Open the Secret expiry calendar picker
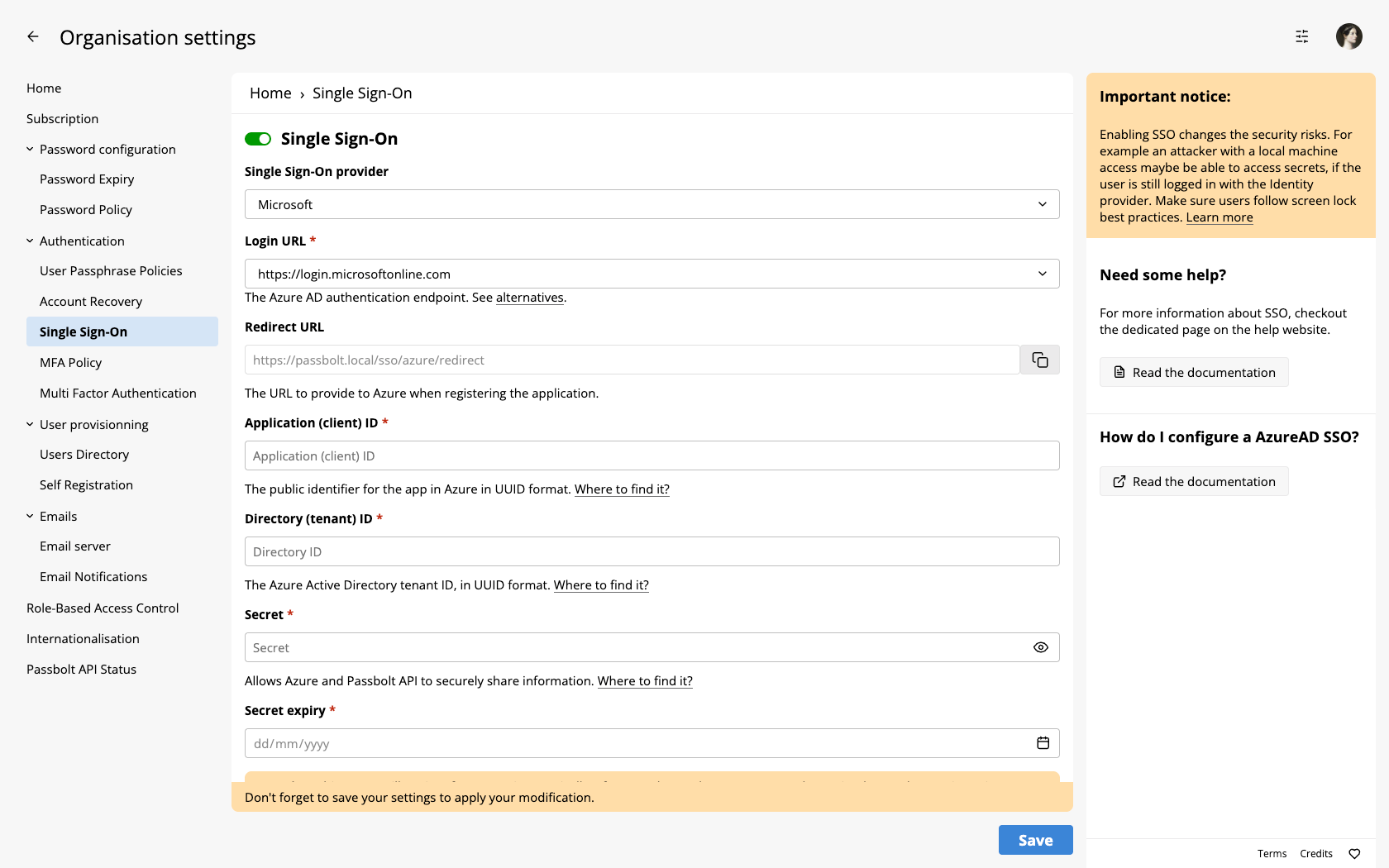The height and width of the screenshot is (868, 1389). (x=1043, y=743)
